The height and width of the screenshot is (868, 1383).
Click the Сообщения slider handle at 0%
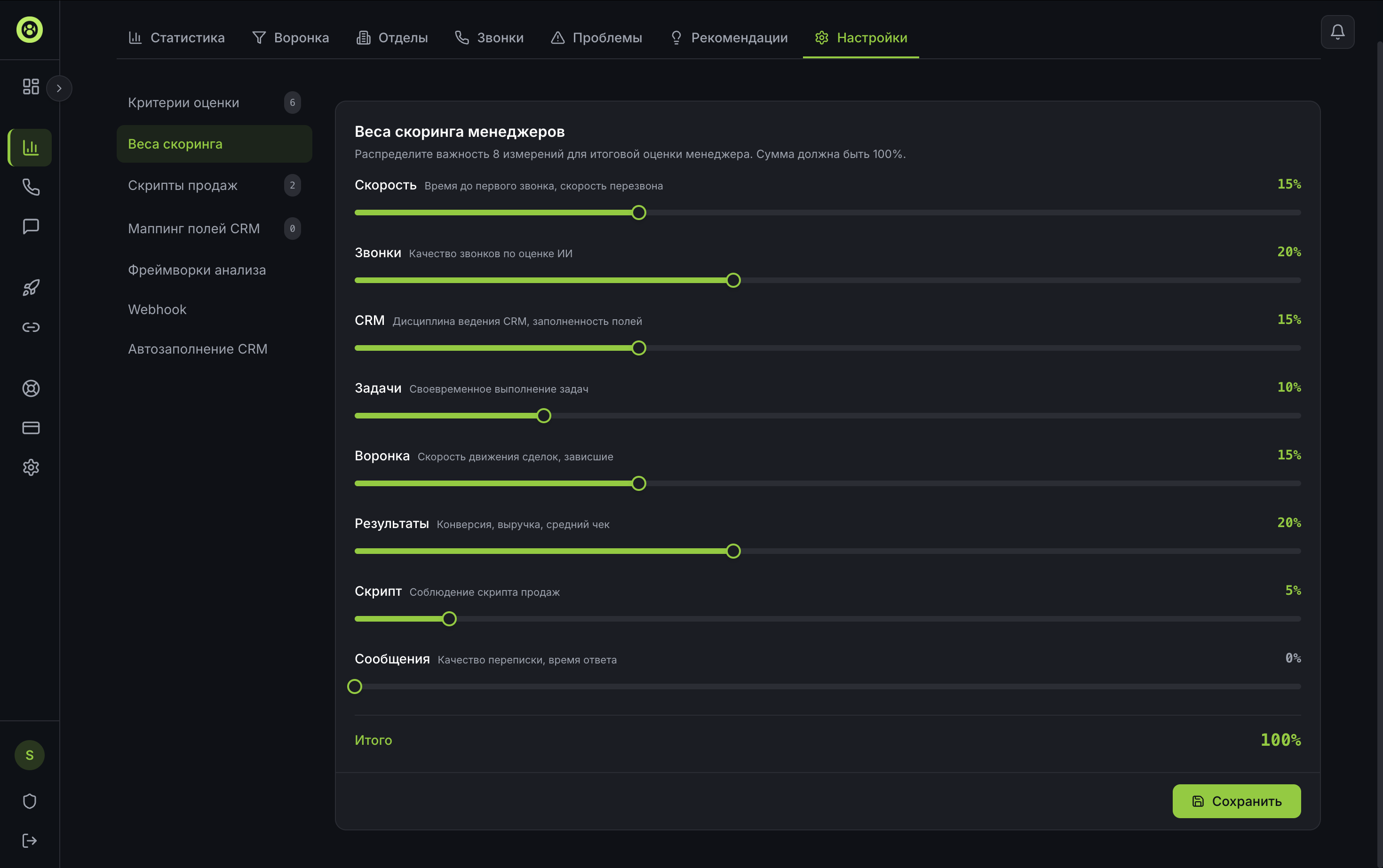[x=355, y=687]
